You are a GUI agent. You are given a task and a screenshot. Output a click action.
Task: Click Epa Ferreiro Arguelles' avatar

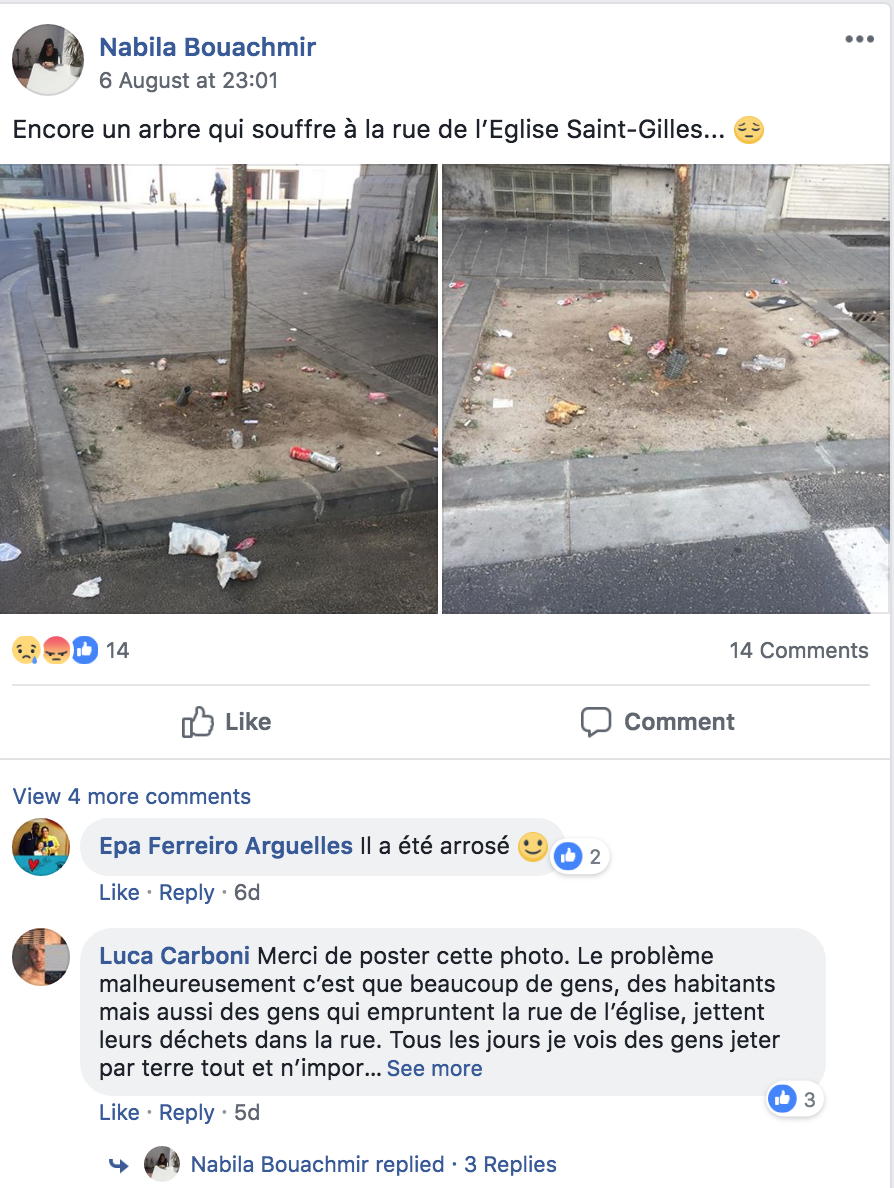(x=41, y=847)
